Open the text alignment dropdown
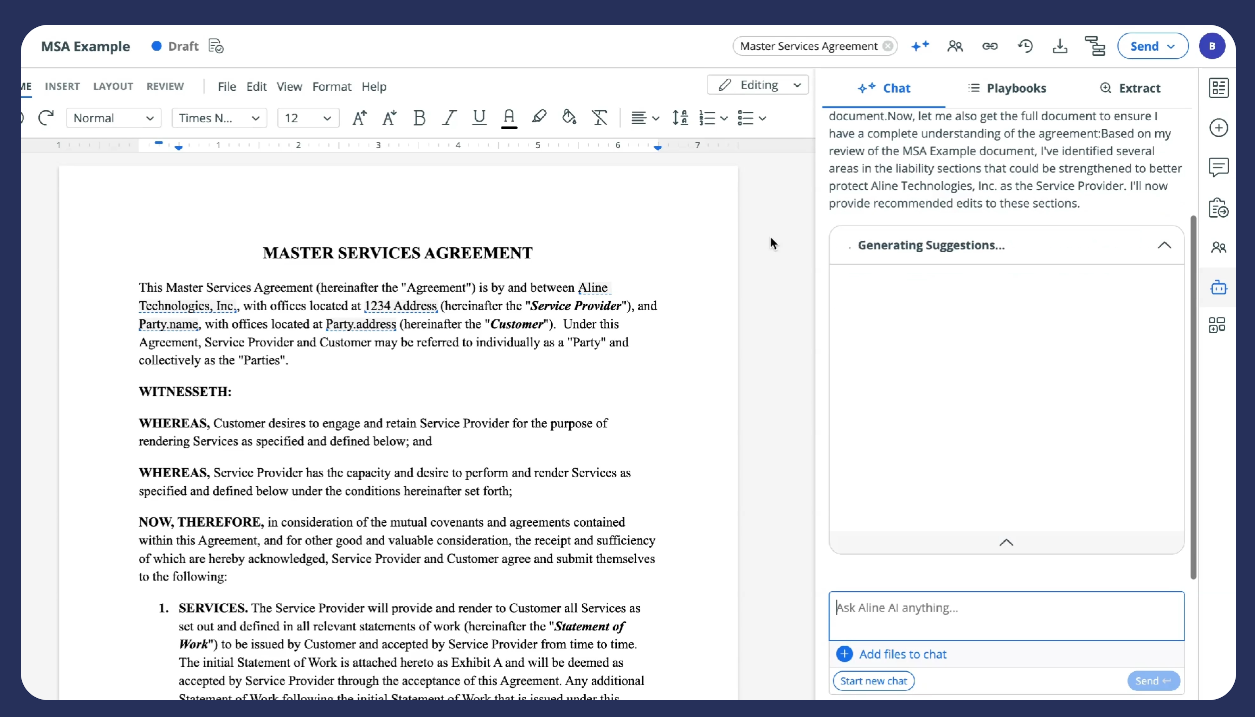This screenshot has width=1255, height=717. click(x=645, y=118)
